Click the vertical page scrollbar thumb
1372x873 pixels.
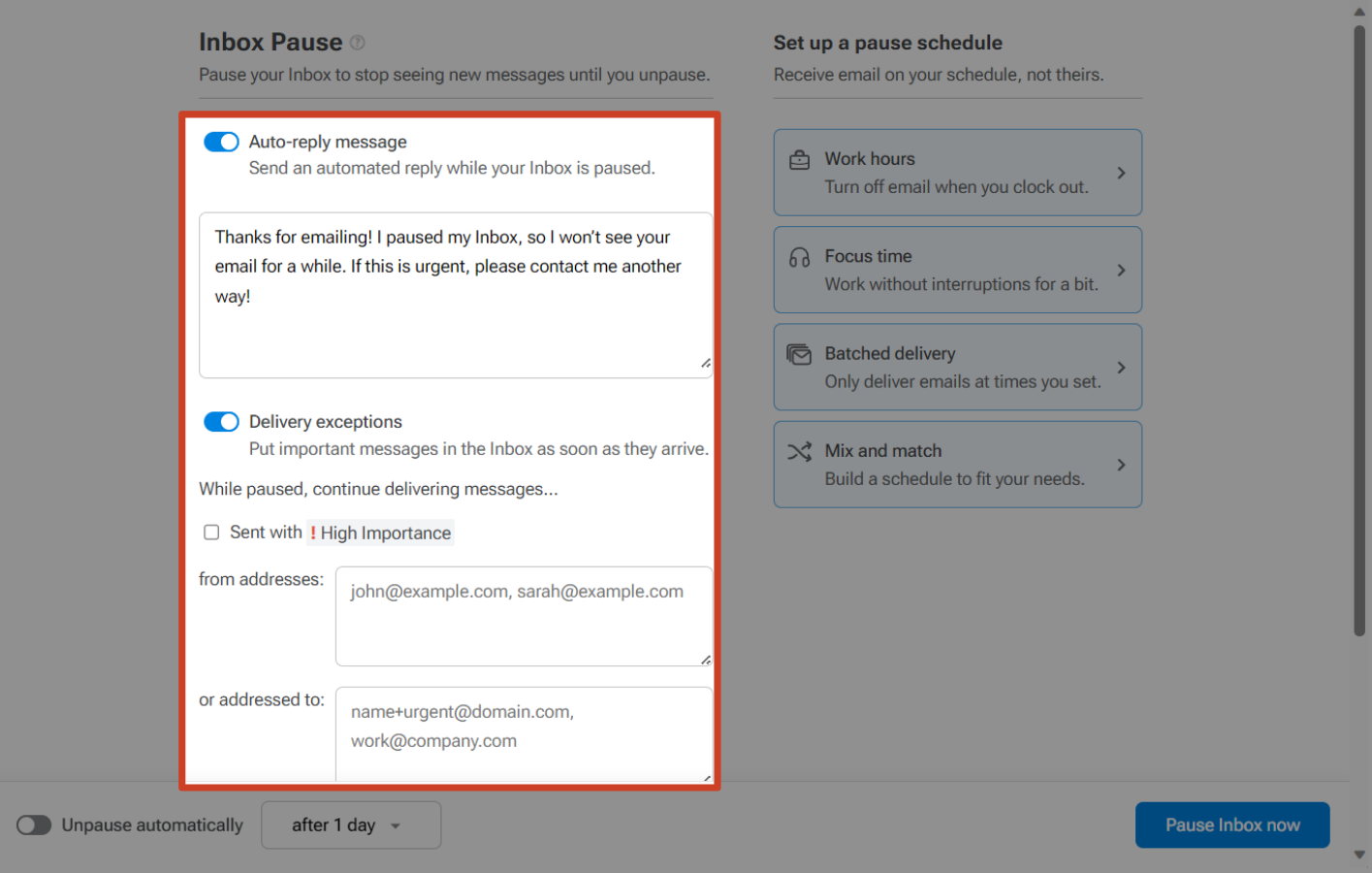click(1359, 330)
